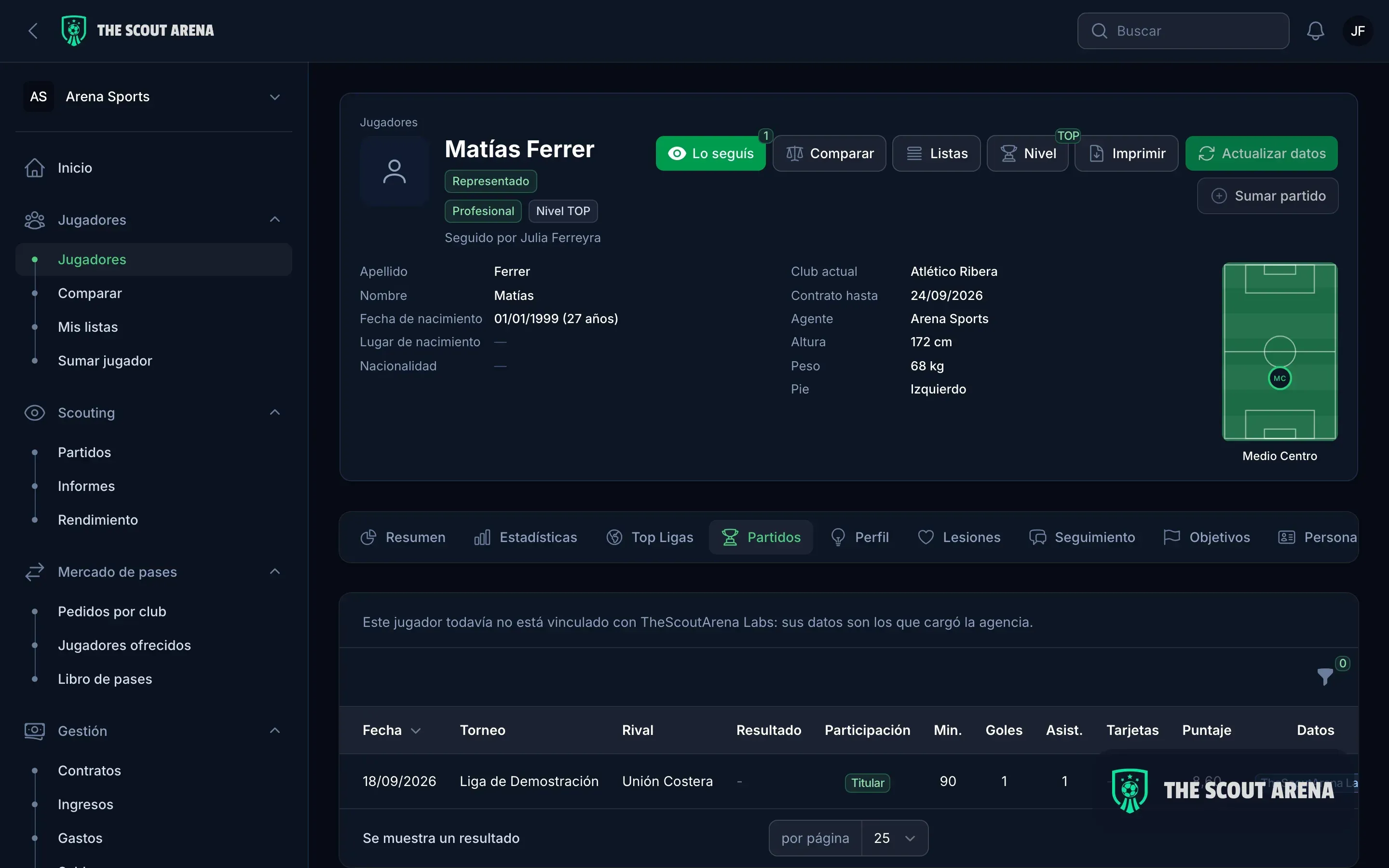Click Actualizar datos to refresh
The width and height of the screenshot is (1389, 868).
[1262, 153]
